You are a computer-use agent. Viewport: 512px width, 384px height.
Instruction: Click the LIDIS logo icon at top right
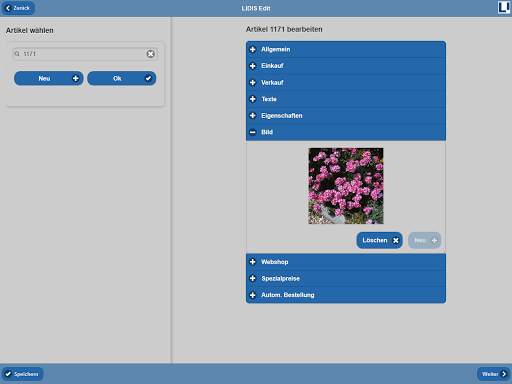[504, 7]
